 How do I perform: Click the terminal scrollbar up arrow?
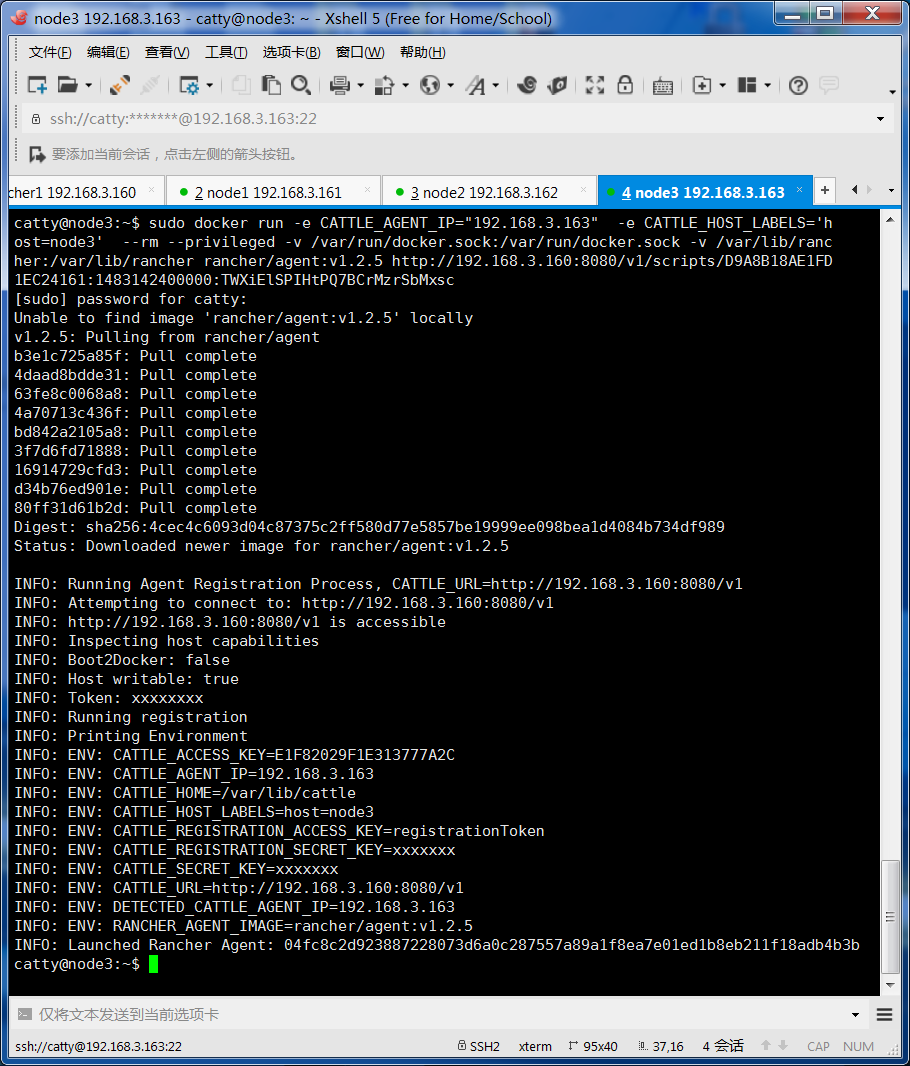(890, 220)
